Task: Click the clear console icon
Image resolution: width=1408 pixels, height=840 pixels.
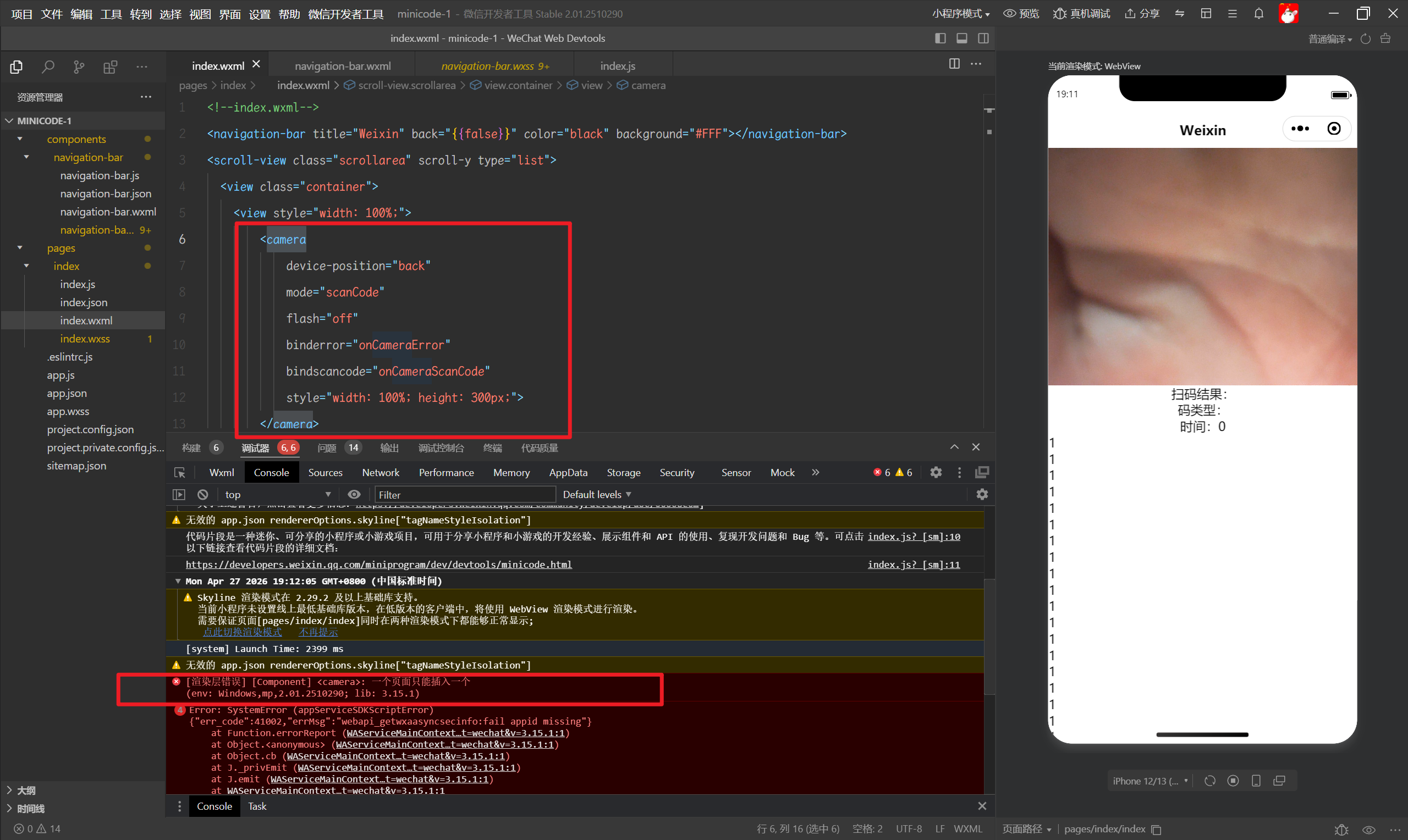Action: click(203, 494)
